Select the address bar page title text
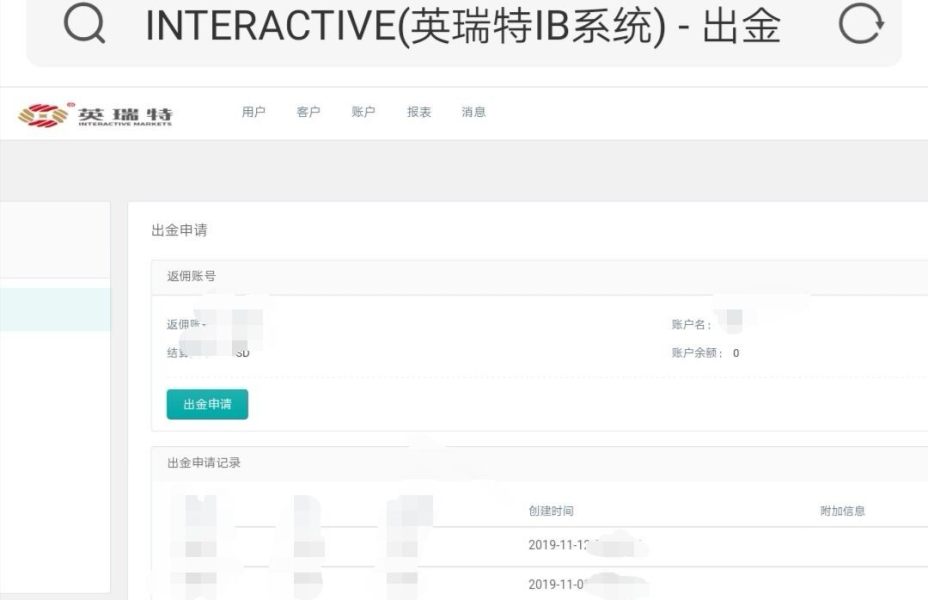 (x=463, y=26)
